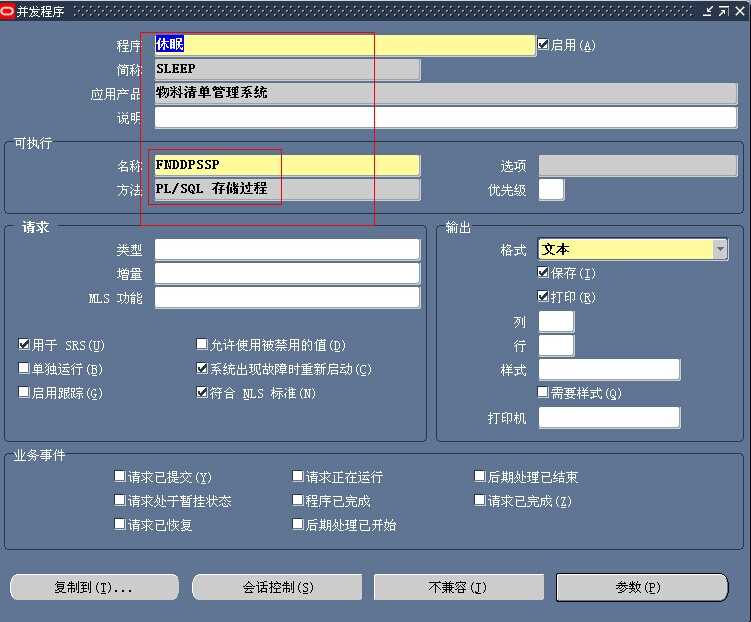This screenshot has width=751, height=622.
Task: Open the 参数(P) button
Action: 641,587
